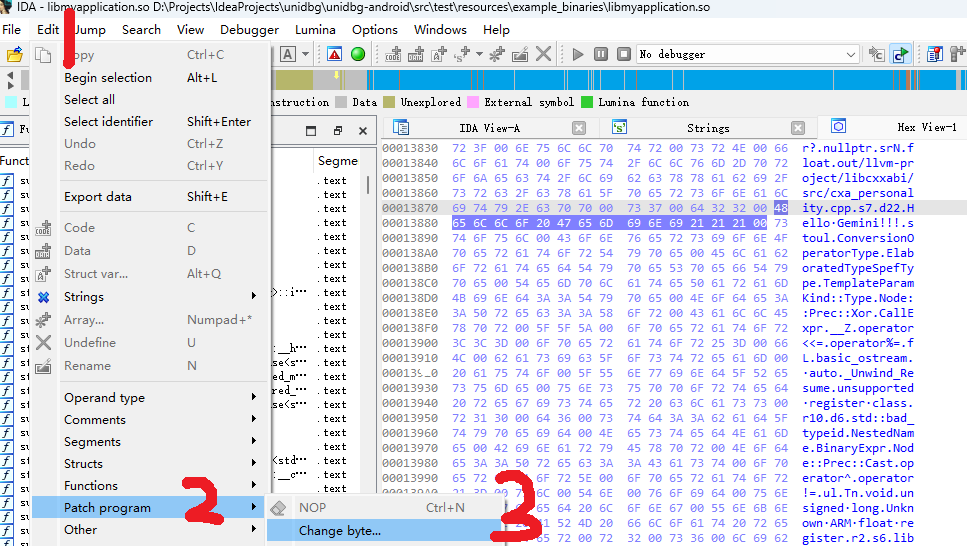Image resolution: width=967 pixels, height=546 pixels.
Task: Click the Undefine X toolbar icon
Action: [543, 54]
